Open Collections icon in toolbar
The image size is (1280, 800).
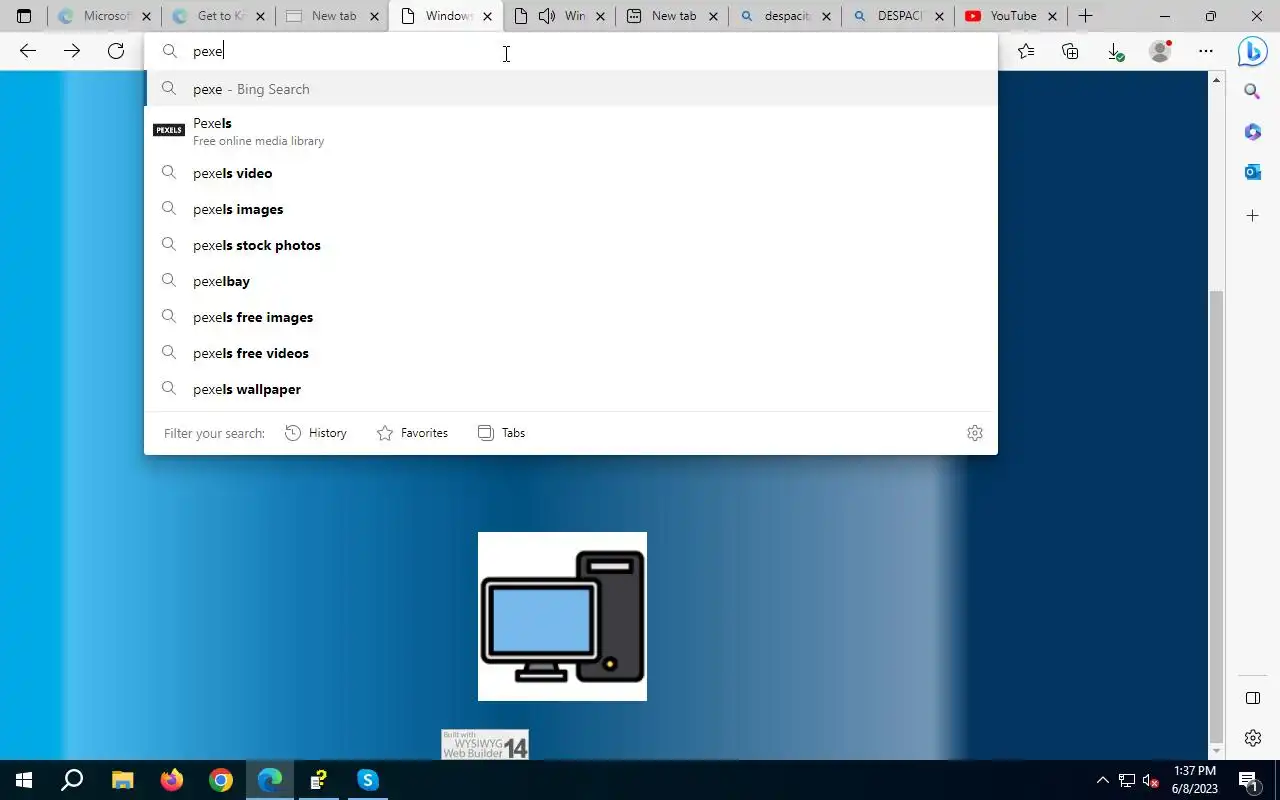pos(1070,51)
